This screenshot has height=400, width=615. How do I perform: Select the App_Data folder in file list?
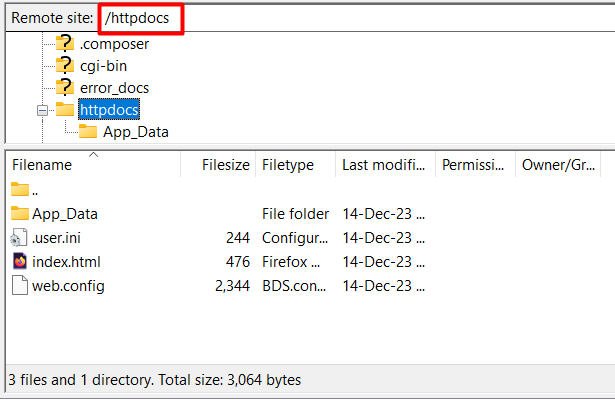[64, 213]
